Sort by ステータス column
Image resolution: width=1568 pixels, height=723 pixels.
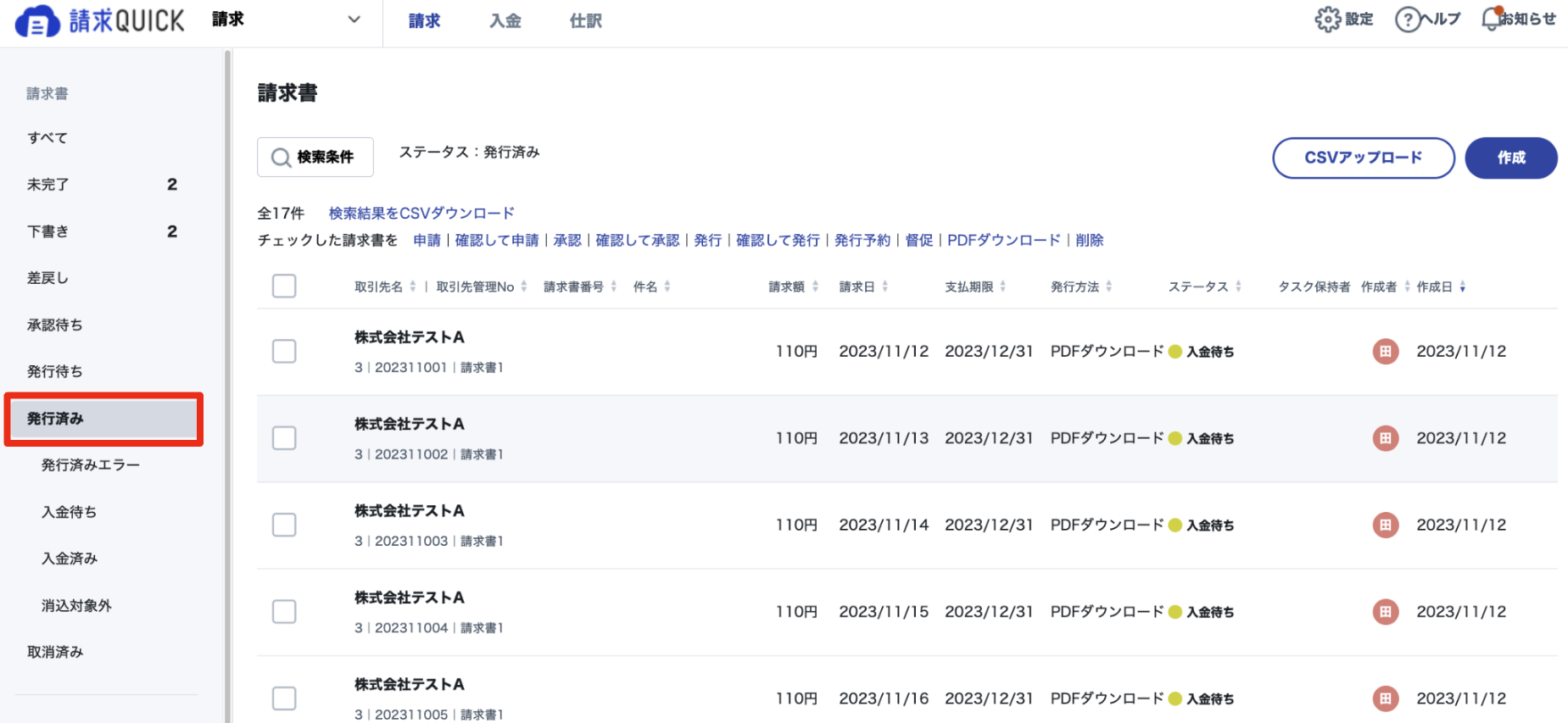(1239, 286)
